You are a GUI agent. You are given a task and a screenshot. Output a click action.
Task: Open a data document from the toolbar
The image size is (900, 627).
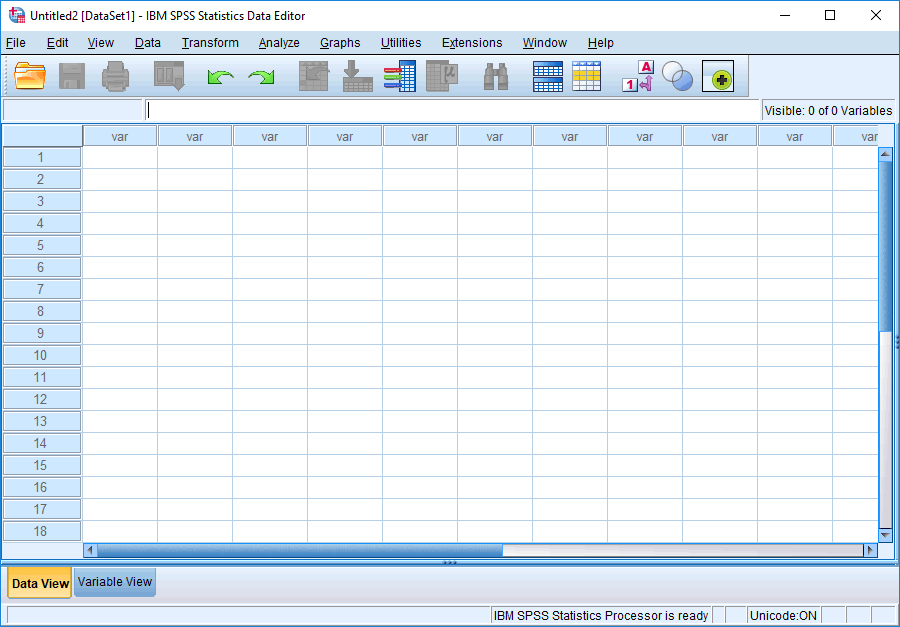pos(28,76)
